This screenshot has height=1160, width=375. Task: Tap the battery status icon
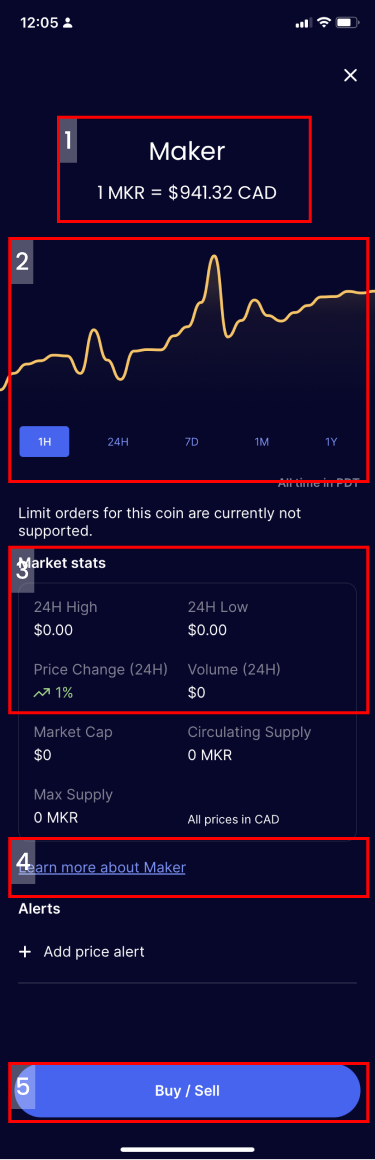(347, 23)
